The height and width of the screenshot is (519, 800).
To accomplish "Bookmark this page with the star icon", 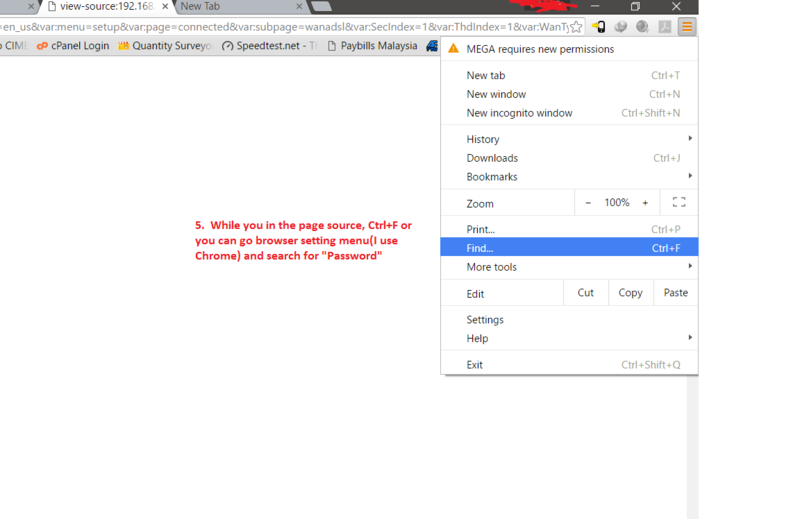I will click(577, 27).
